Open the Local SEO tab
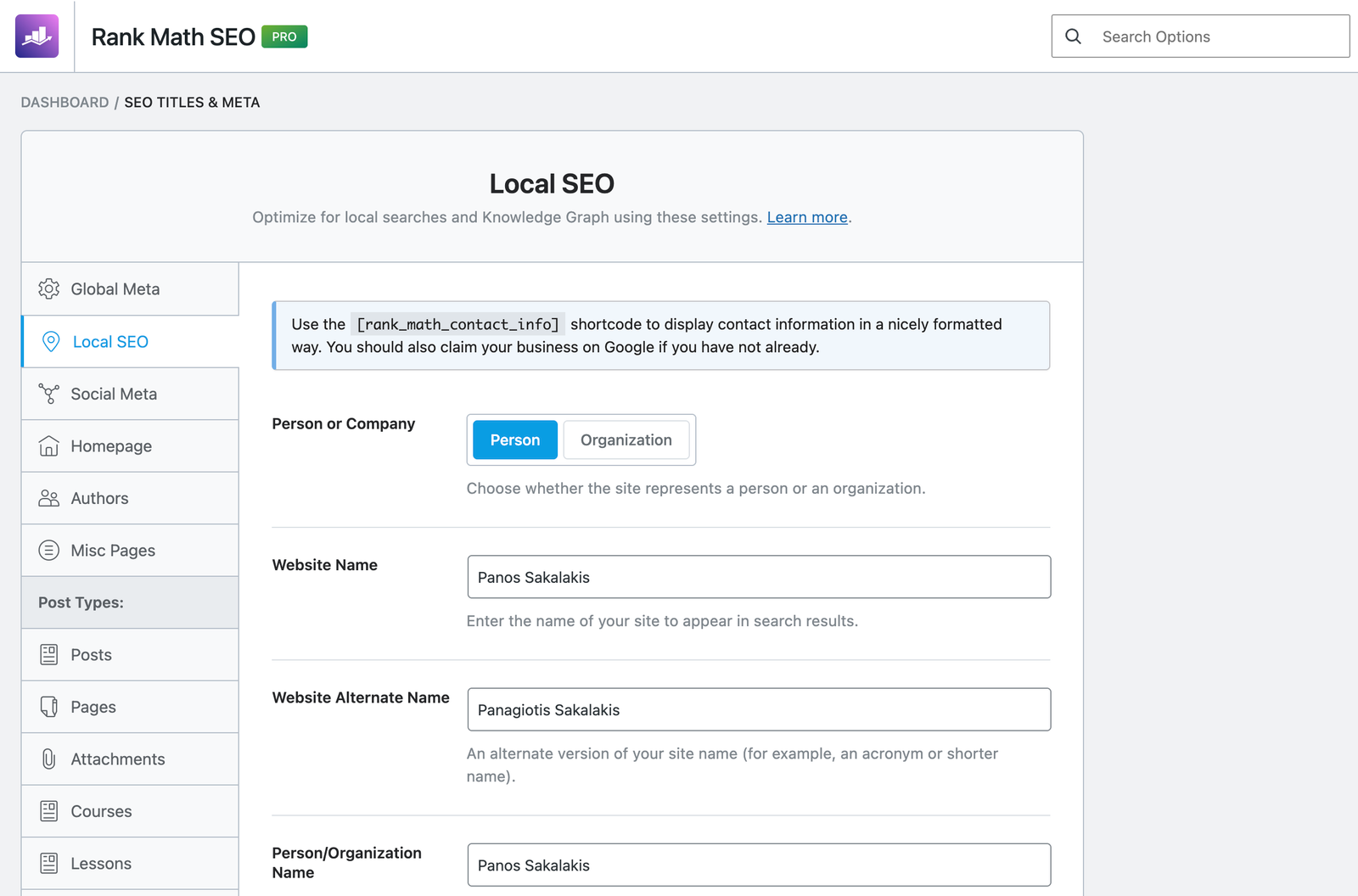This screenshot has height=896, width=1358. click(130, 342)
